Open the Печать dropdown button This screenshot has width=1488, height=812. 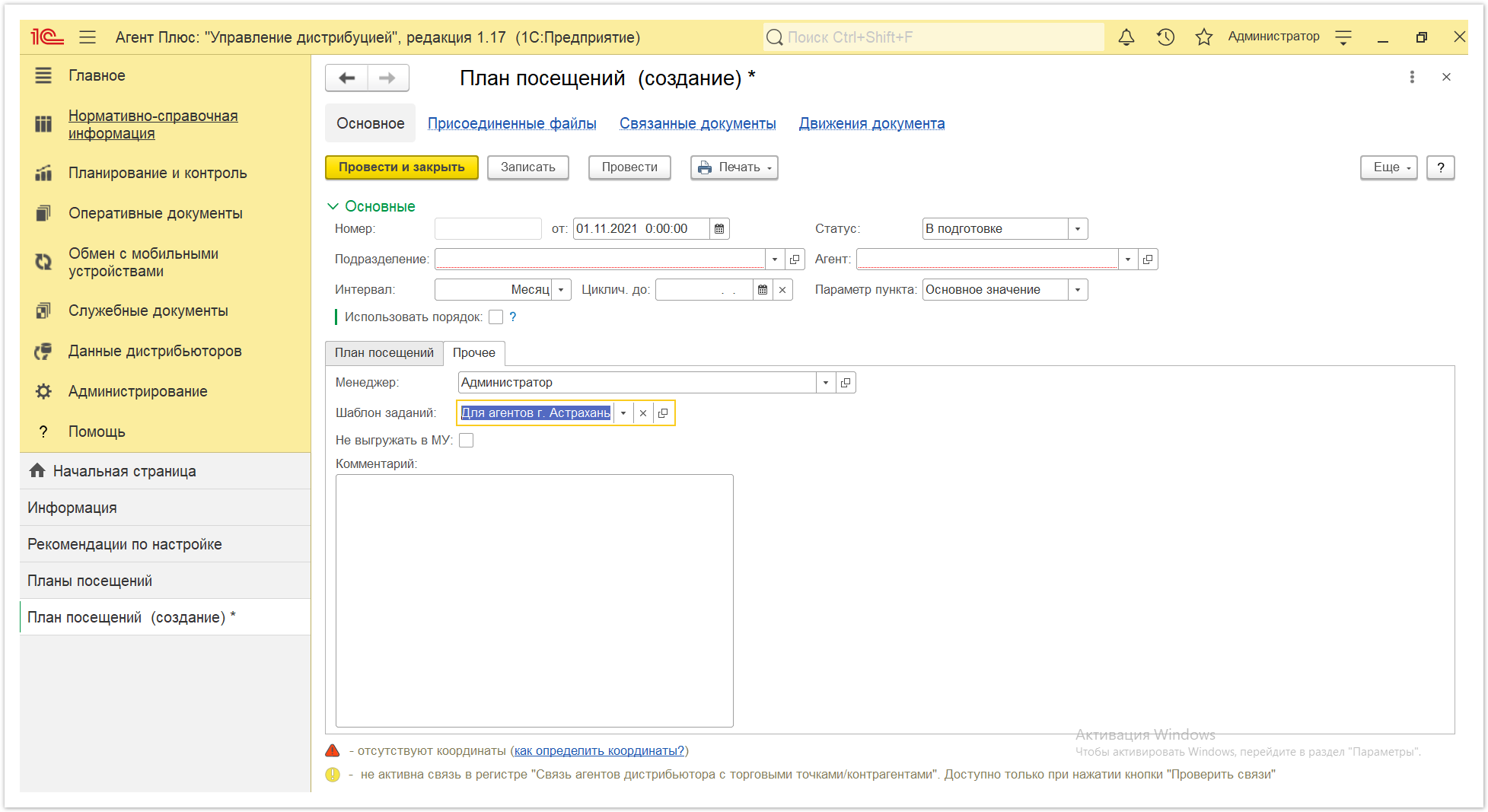734,167
